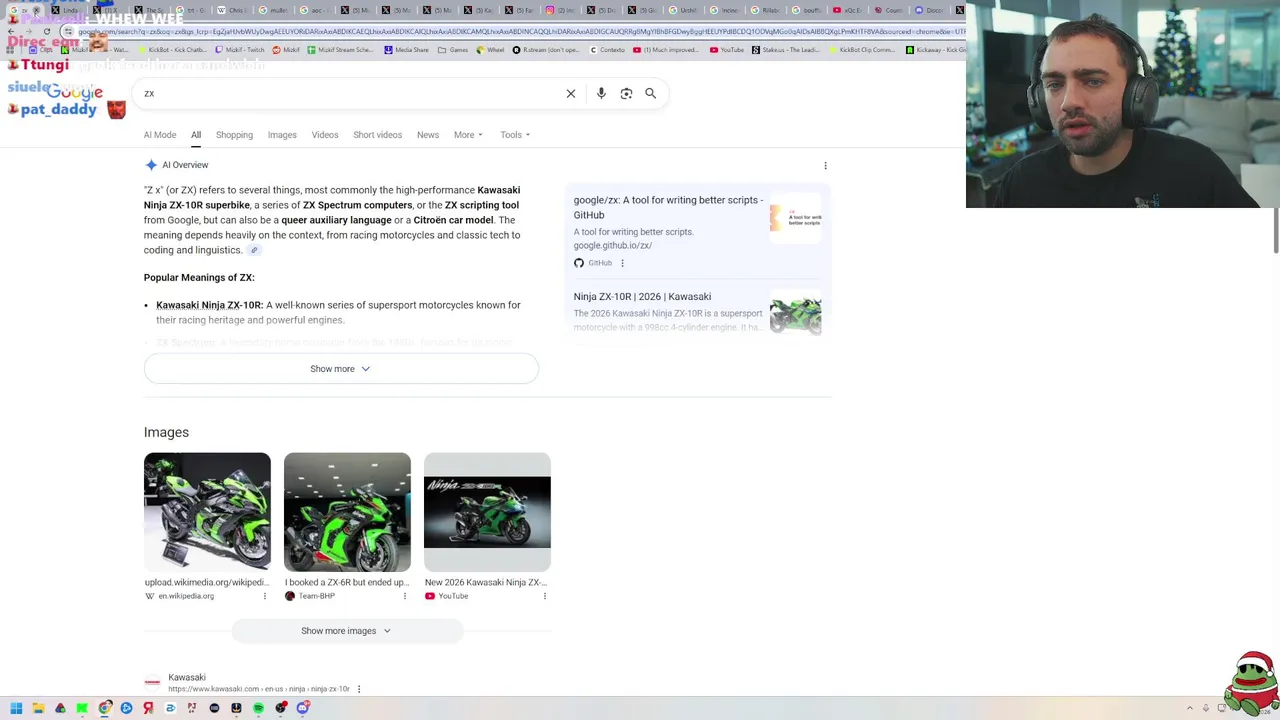The height and width of the screenshot is (720, 1280).
Task: Start voice search with the microphone icon
Action: (601, 93)
